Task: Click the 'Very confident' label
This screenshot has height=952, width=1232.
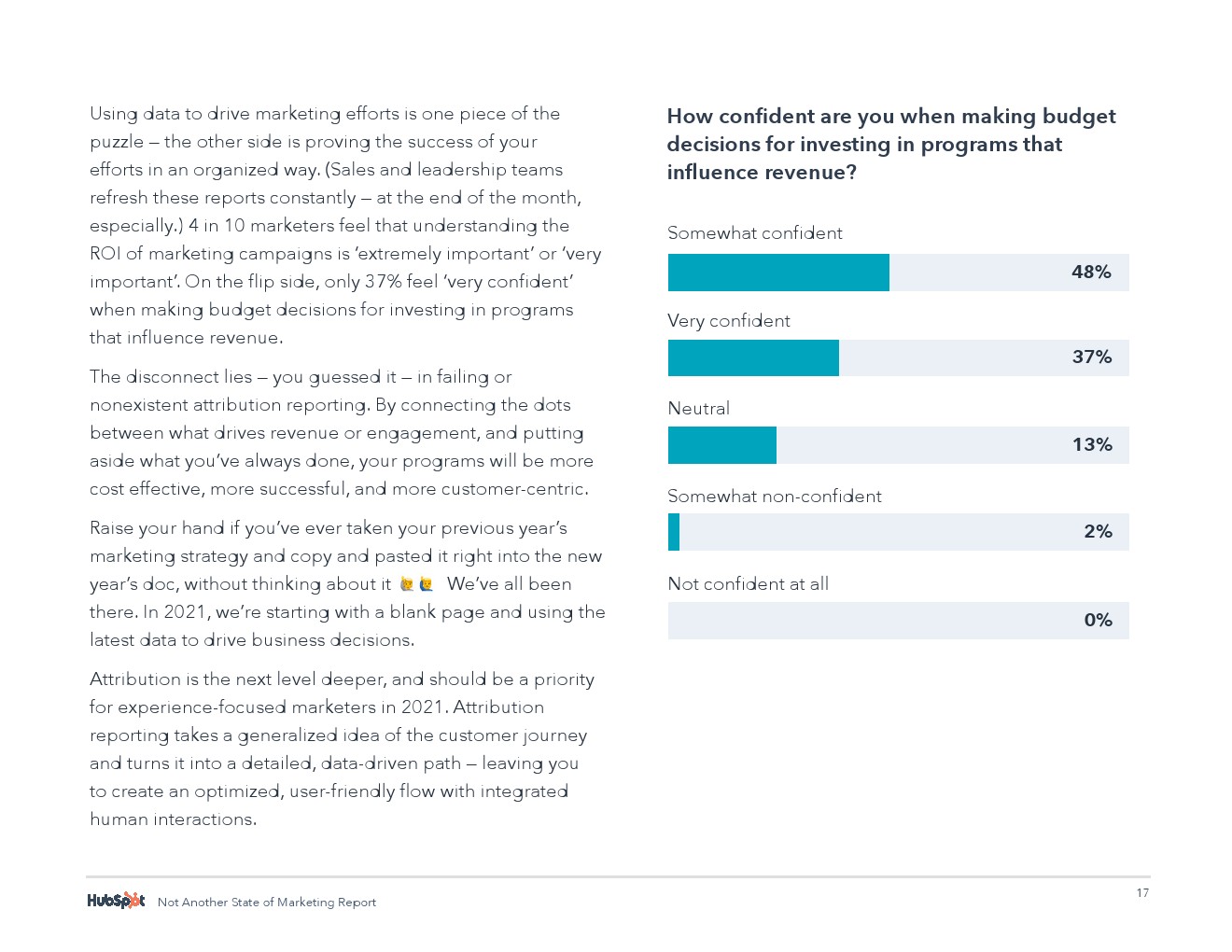Action: 729,321
